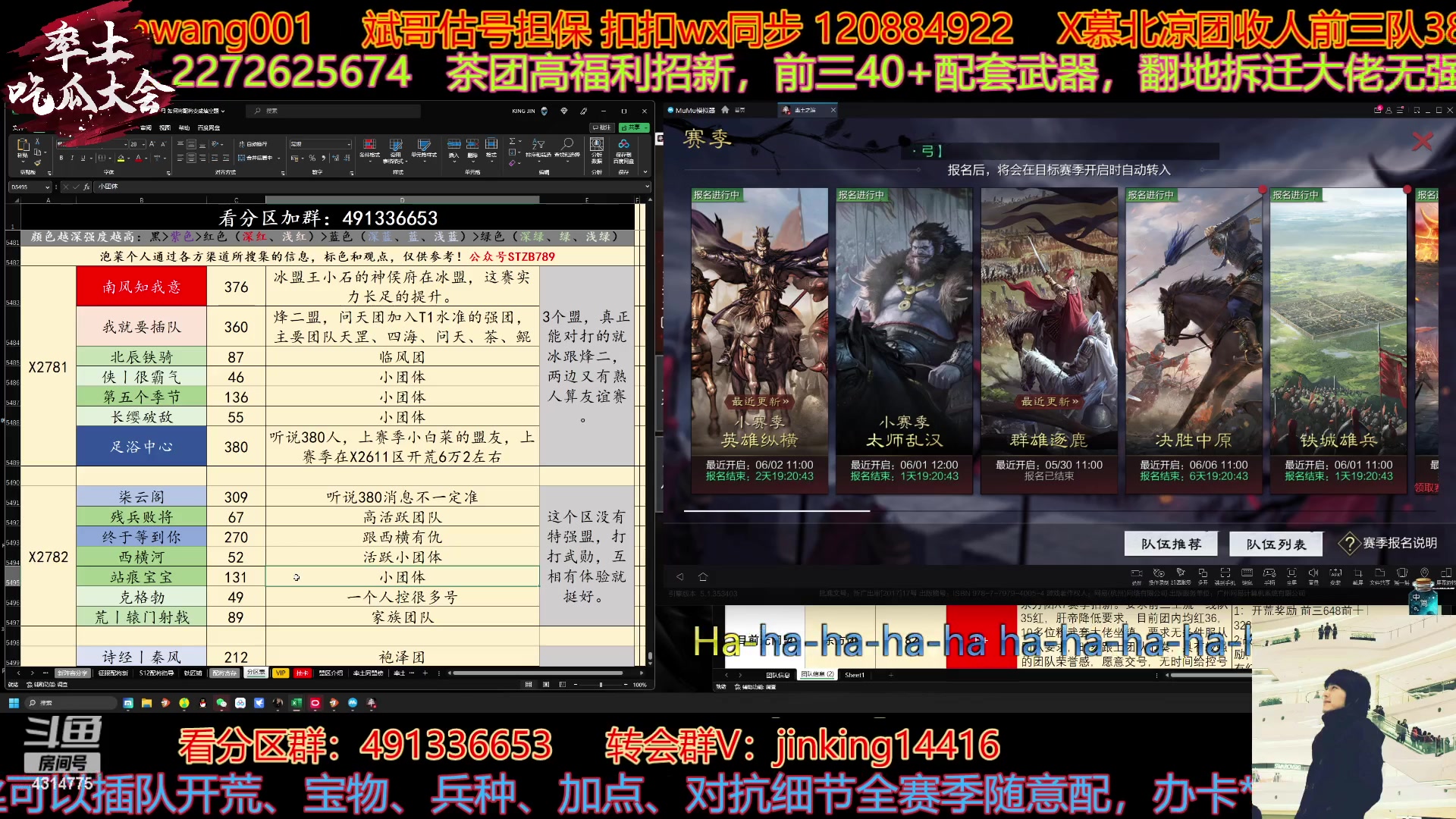Open the 百度网盘 ribbon tab
This screenshot has height=819, width=1456.
pyautogui.click(x=209, y=128)
